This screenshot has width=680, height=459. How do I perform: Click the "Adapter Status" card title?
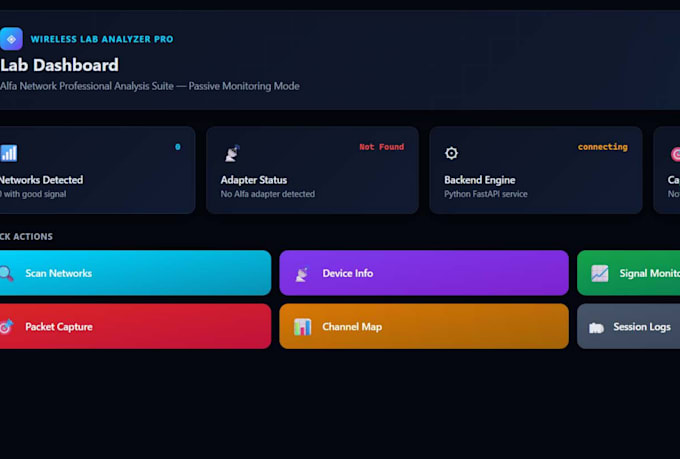[254, 180]
